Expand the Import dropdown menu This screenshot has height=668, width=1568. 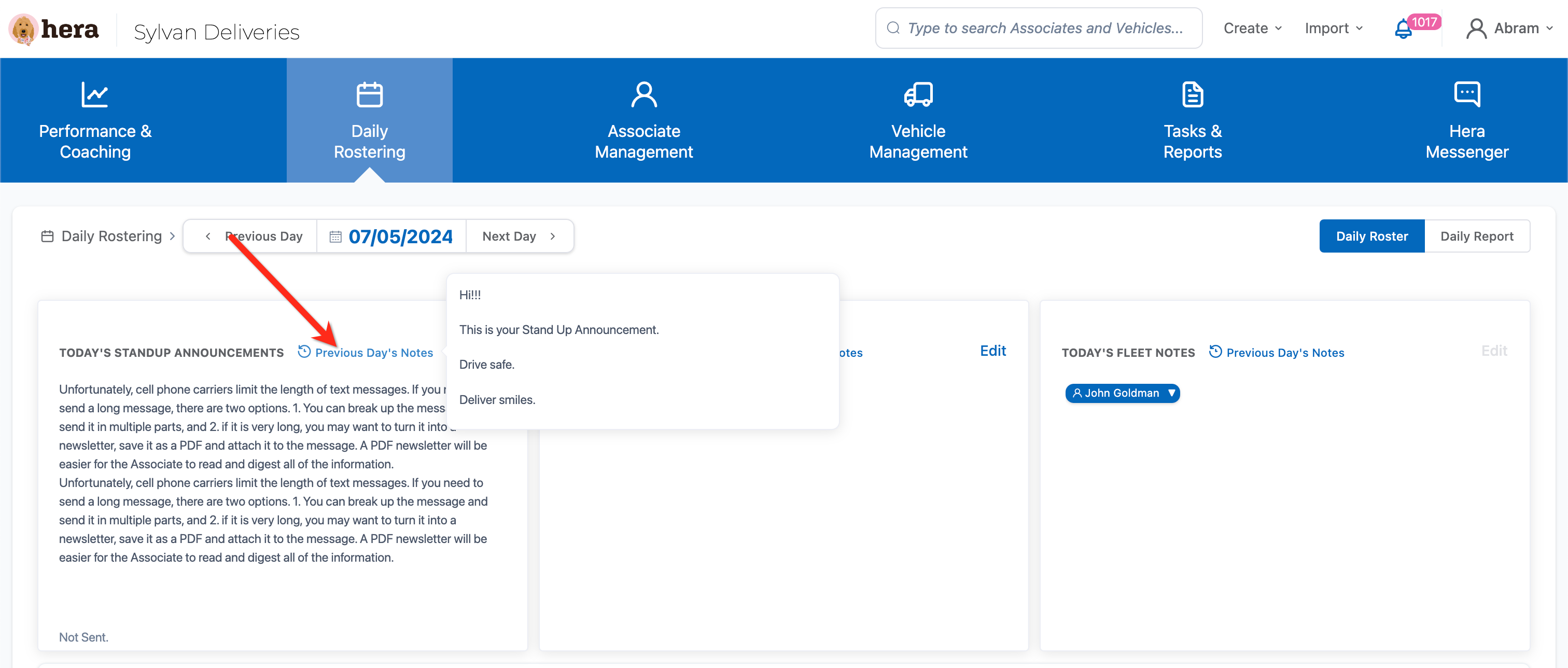tap(1333, 29)
